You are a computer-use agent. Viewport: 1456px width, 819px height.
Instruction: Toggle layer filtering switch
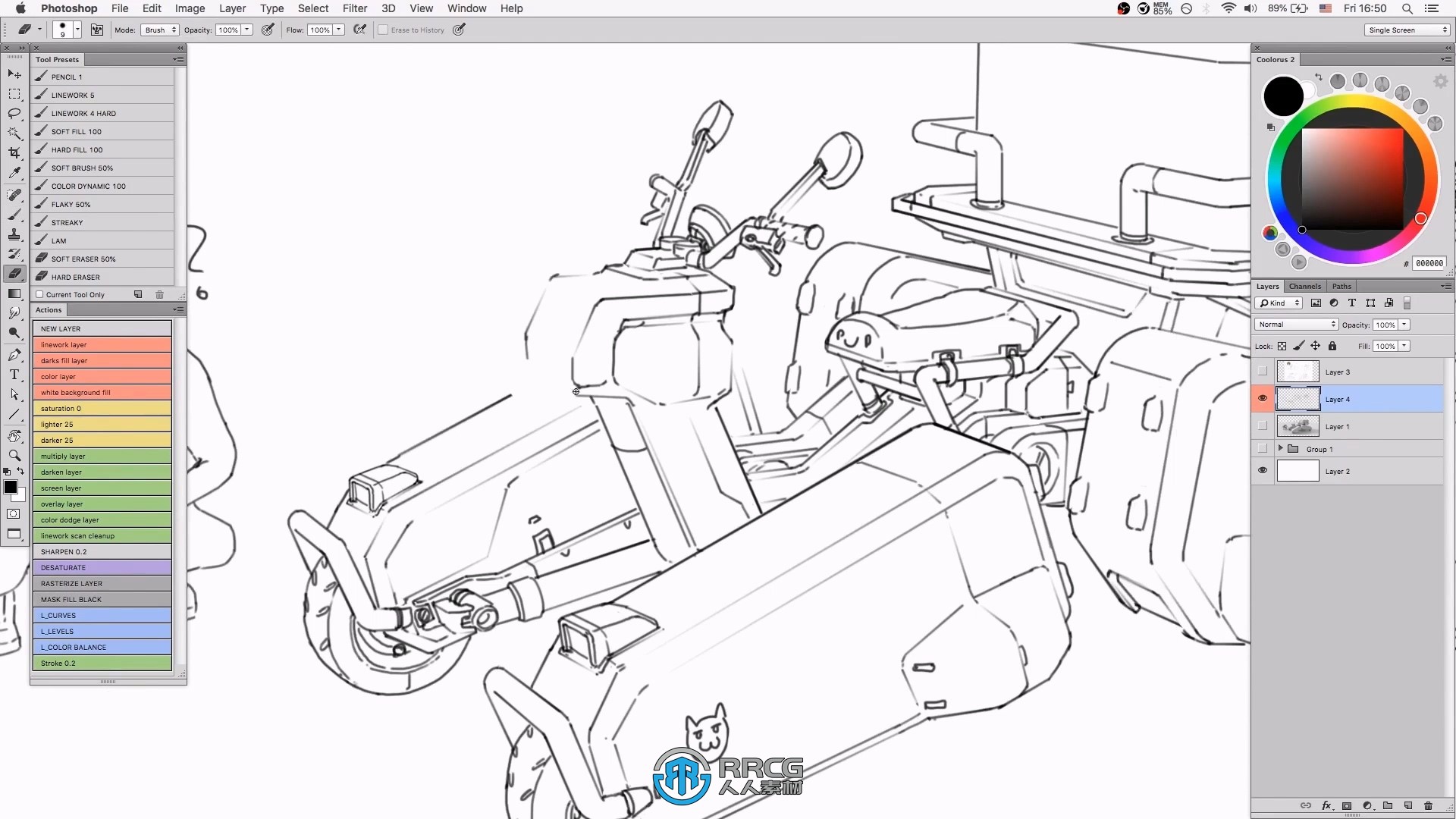pyautogui.click(x=1407, y=303)
